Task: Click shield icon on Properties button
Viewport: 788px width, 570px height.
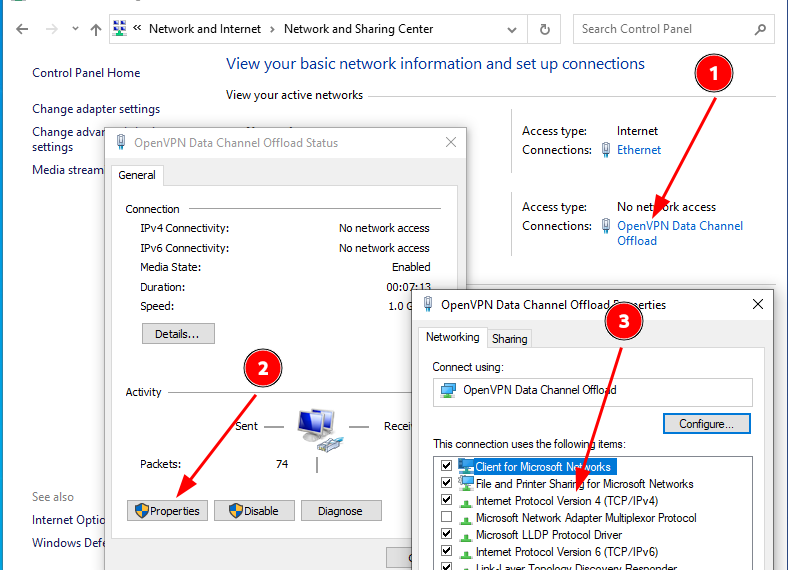Action: pos(142,511)
